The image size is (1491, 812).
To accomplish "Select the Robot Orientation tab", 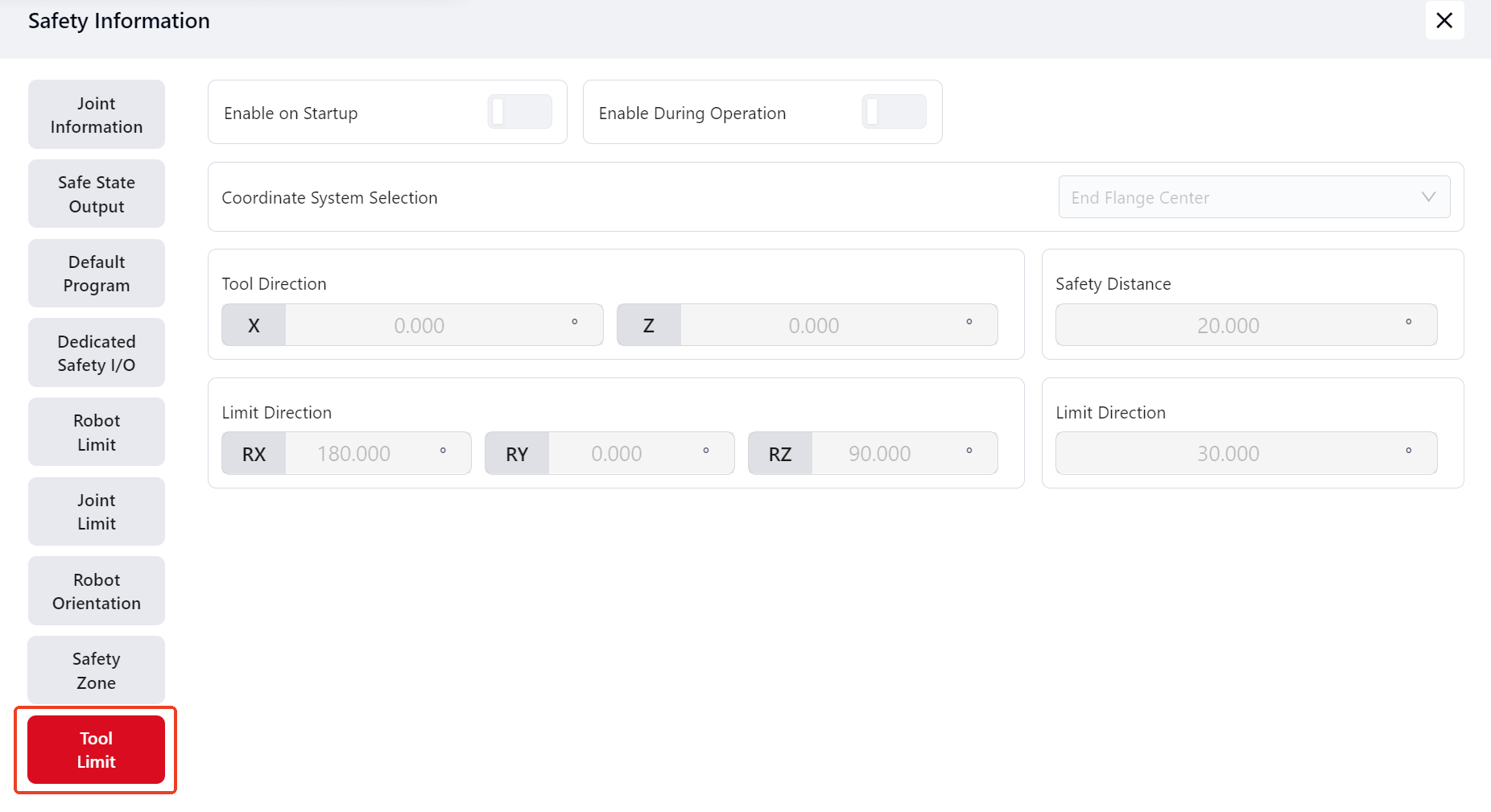I will [x=97, y=591].
